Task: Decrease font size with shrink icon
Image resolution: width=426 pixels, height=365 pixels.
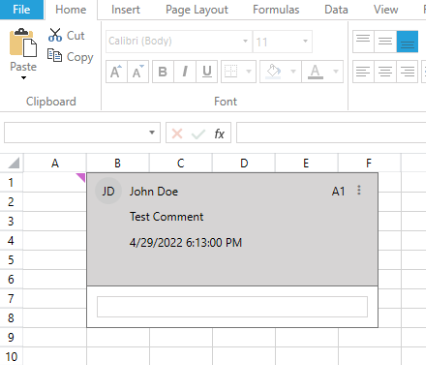Action: [x=138, y=71]
